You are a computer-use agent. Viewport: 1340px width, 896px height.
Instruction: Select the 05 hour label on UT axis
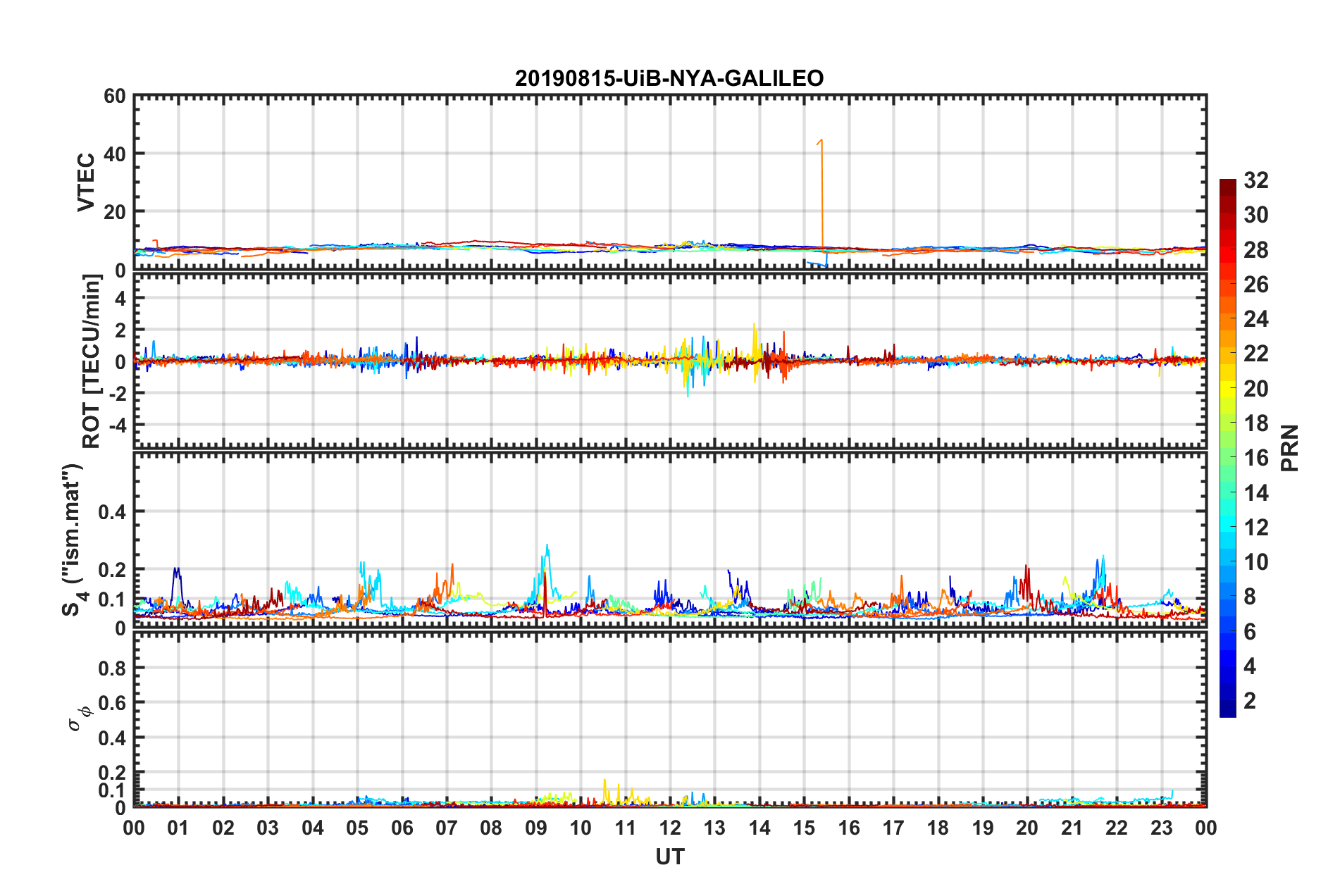click(x=357, y=828)
